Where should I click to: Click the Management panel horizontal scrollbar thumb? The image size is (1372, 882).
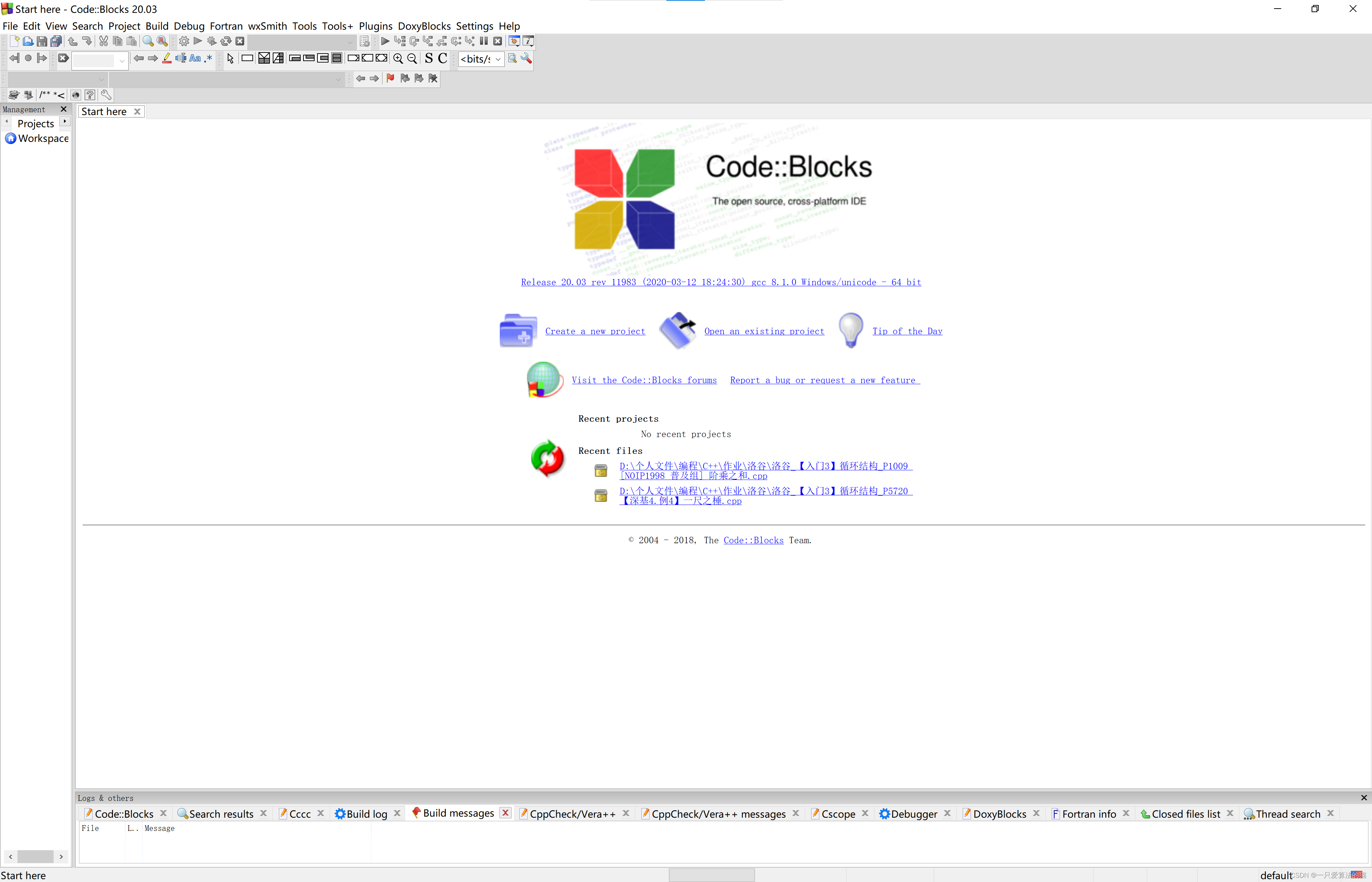[35, 856]
